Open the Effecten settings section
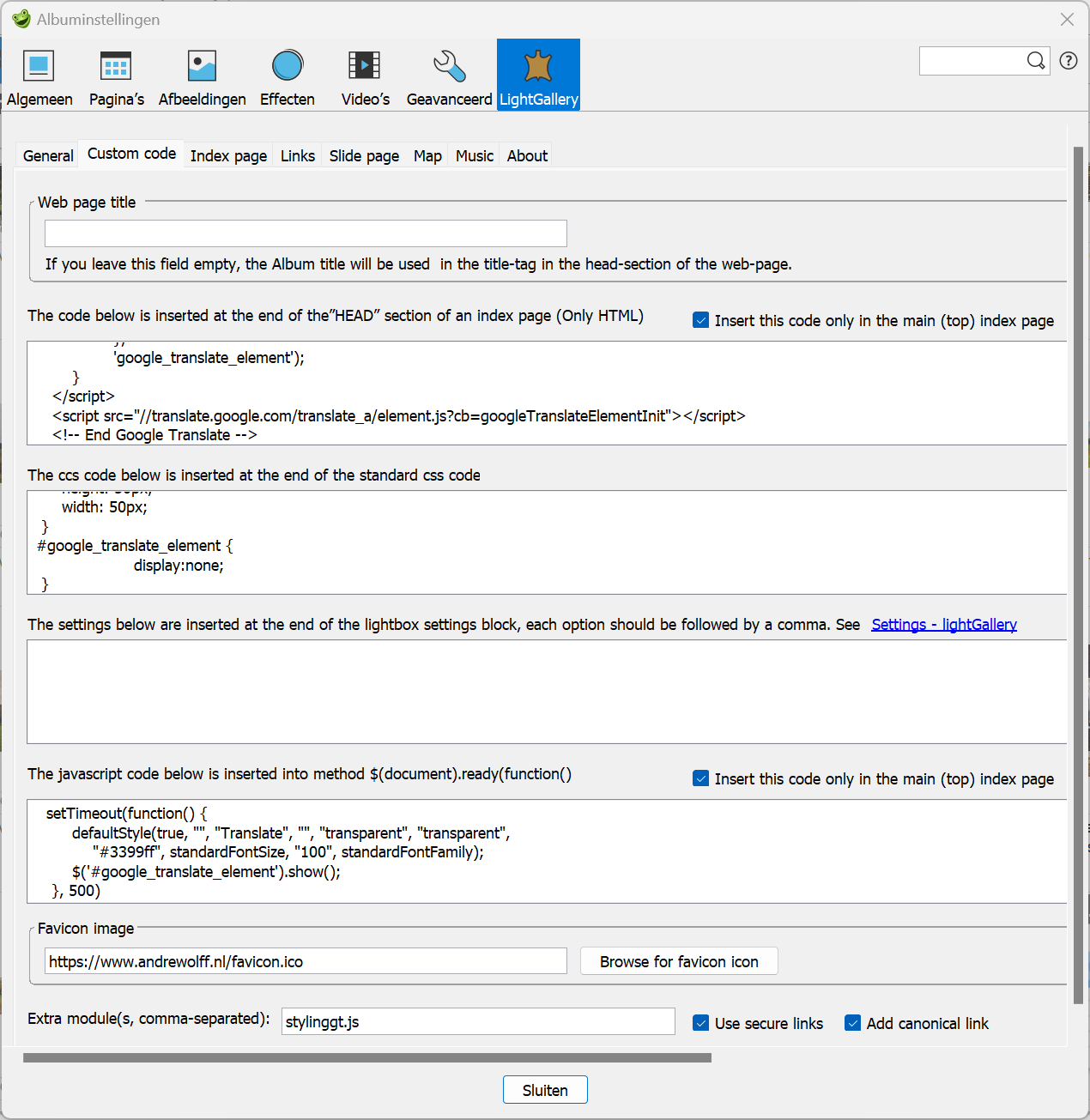This screenshot has height=1120, width=1090. [x=287, y=76]
